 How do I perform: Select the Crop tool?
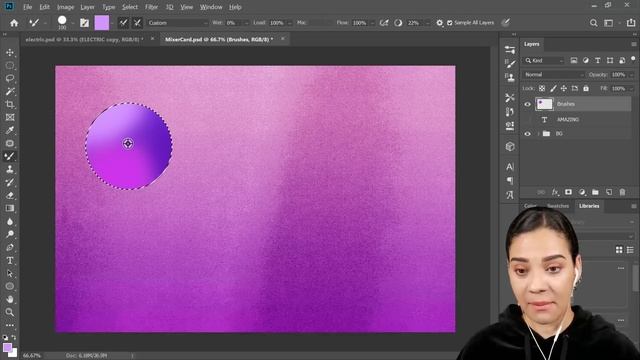(10, 104)
